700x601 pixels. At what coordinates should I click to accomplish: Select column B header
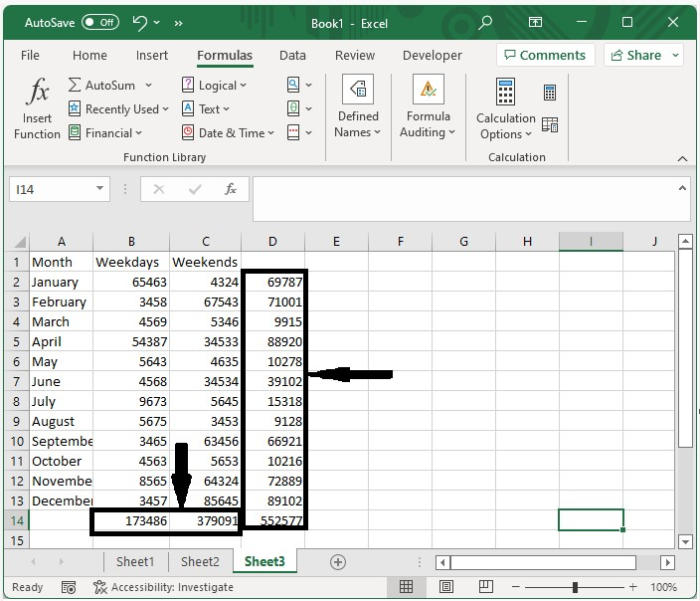pos(131,242)
